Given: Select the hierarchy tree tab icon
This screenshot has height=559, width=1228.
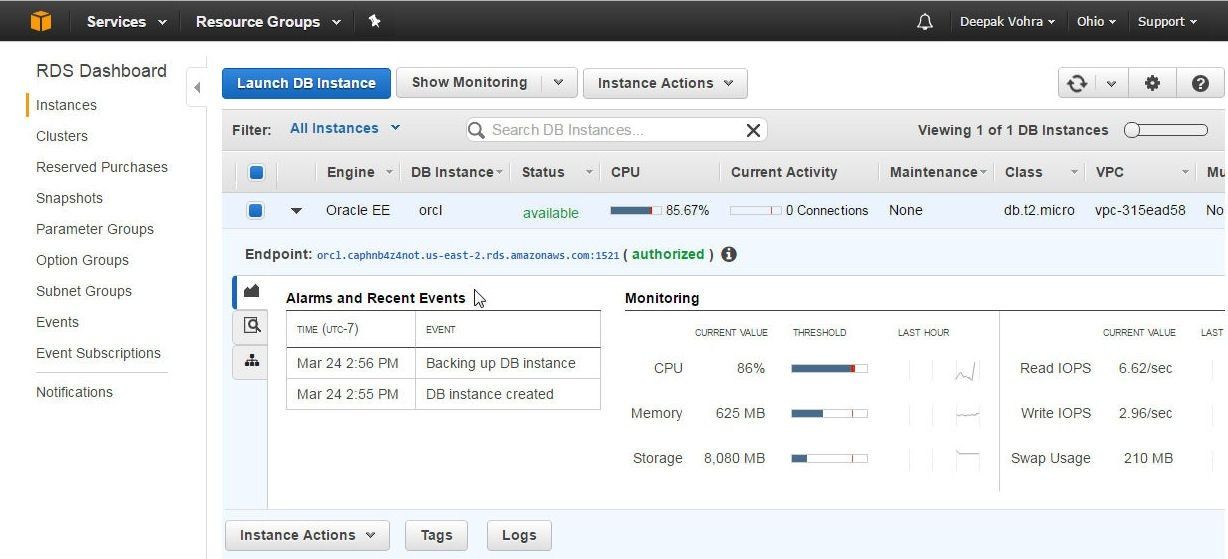Looking at the screenshot, I should (251, 361).
